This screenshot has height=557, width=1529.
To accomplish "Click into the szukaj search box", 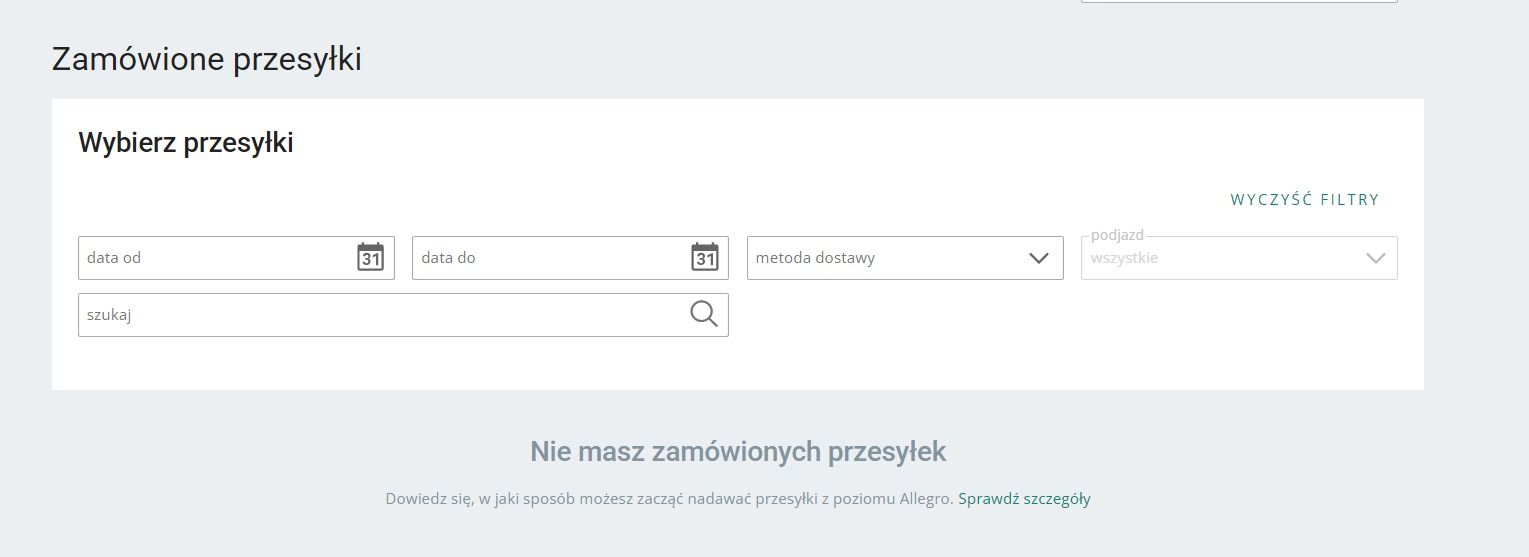I will (x=403, y=315).
